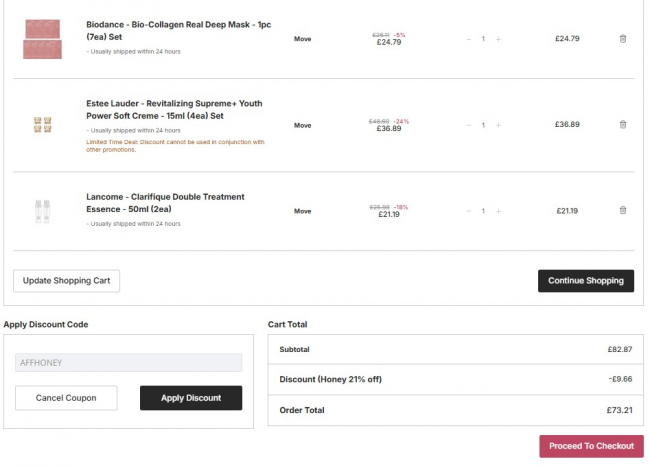Increase Estee Lauder creme quantity
This screenshot has height=468, width=650.
click(498, 125)
